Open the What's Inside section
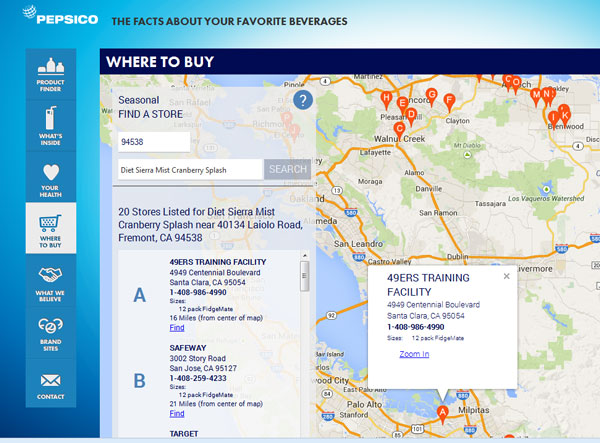This screenshot has width=600, height=443. (x=51, y=126)
